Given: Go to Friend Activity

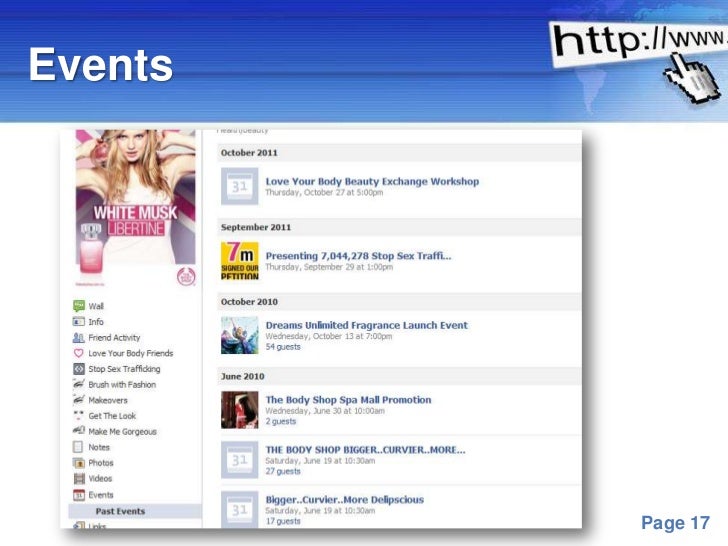Looking at the screenshot, I should (x=114, y=338).
